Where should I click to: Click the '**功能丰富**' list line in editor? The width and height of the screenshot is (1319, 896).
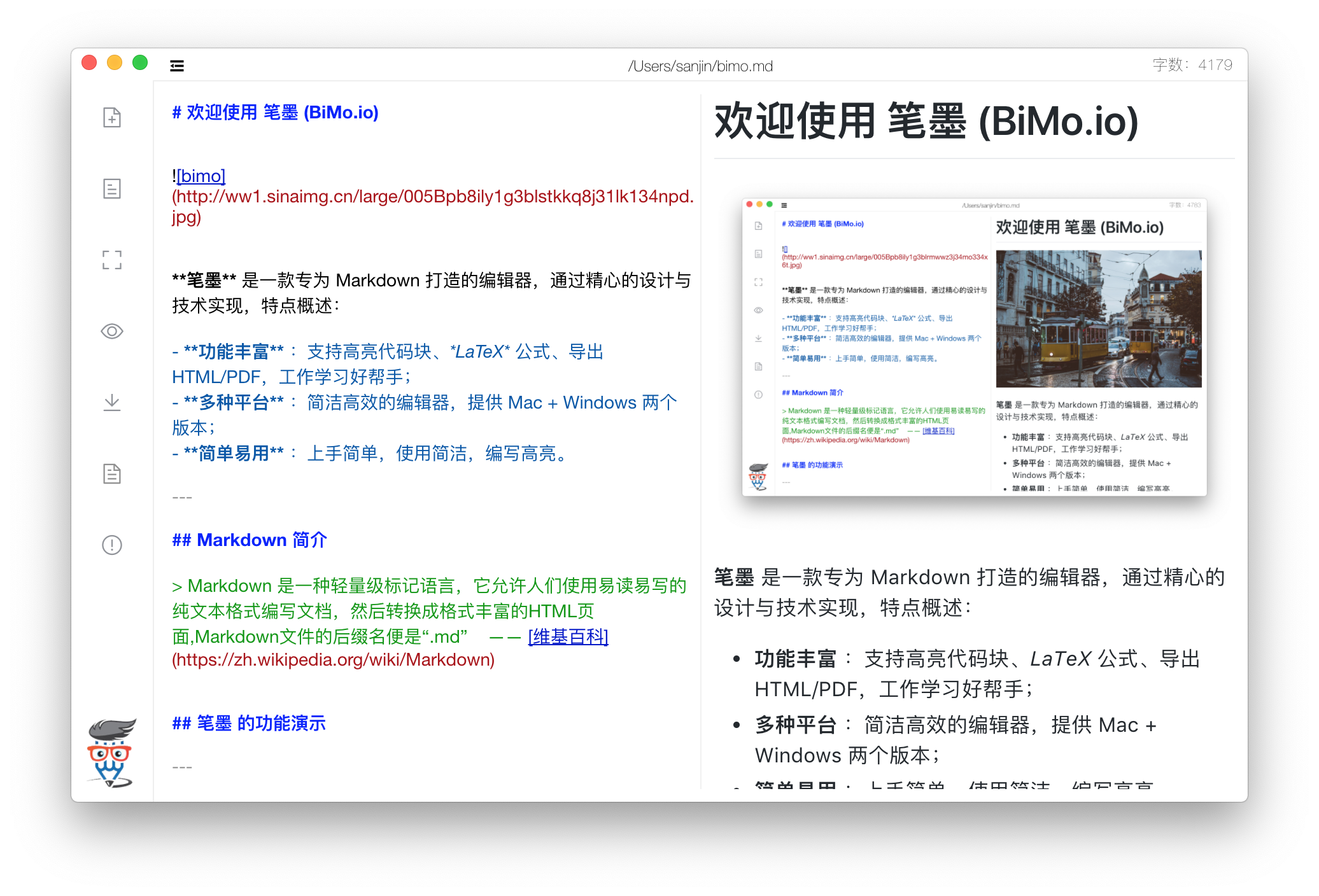click(388, 364)
